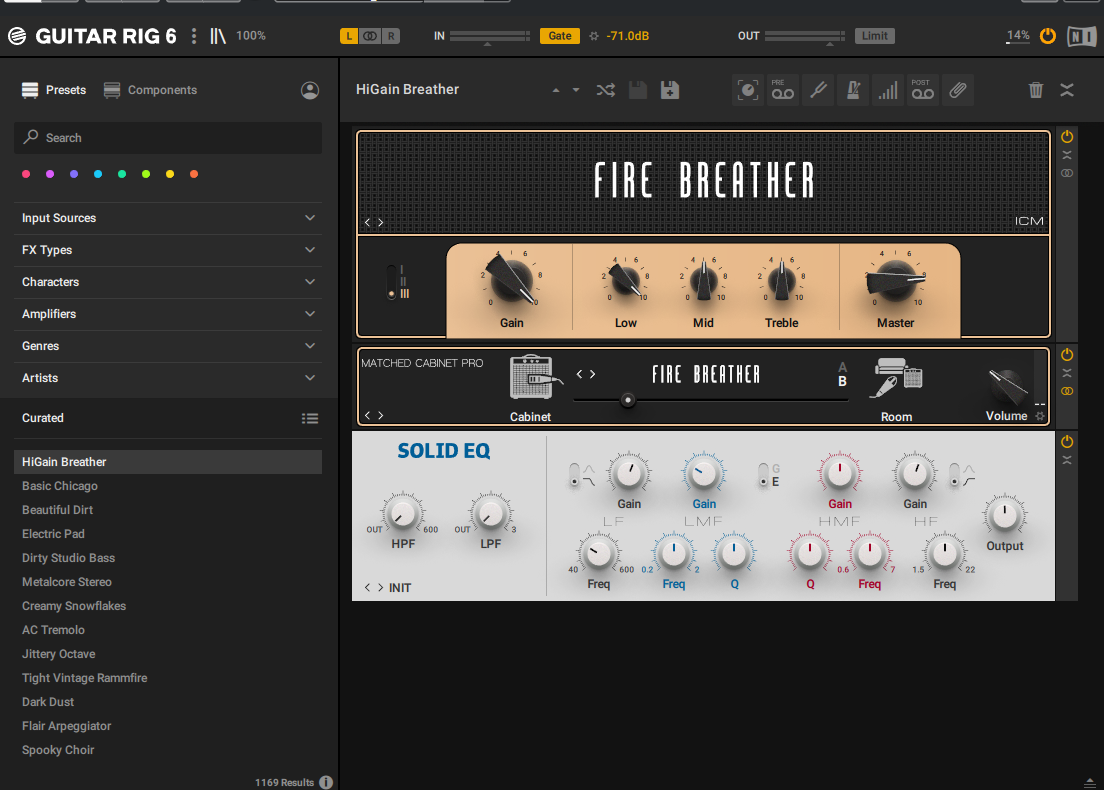The image size is (1104, 790).
Task: Enable left input channel L
Action: click(x=349, y=36)
